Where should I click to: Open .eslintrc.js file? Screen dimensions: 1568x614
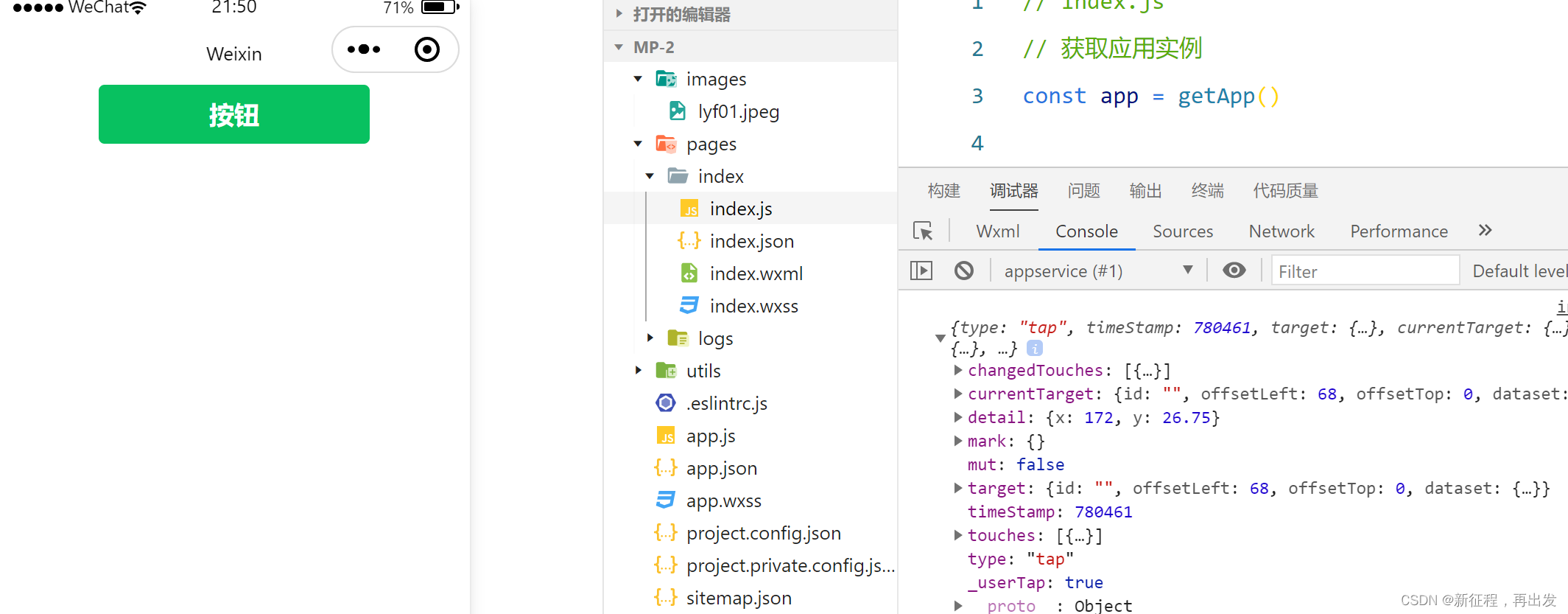coord(726,403)
